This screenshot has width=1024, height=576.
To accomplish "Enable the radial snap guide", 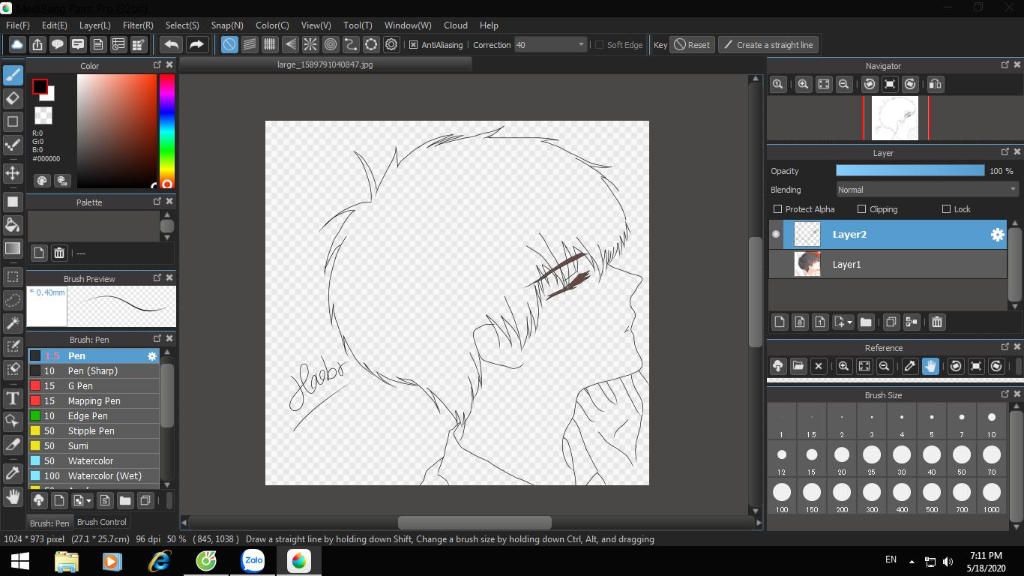I will click(310, 44).
